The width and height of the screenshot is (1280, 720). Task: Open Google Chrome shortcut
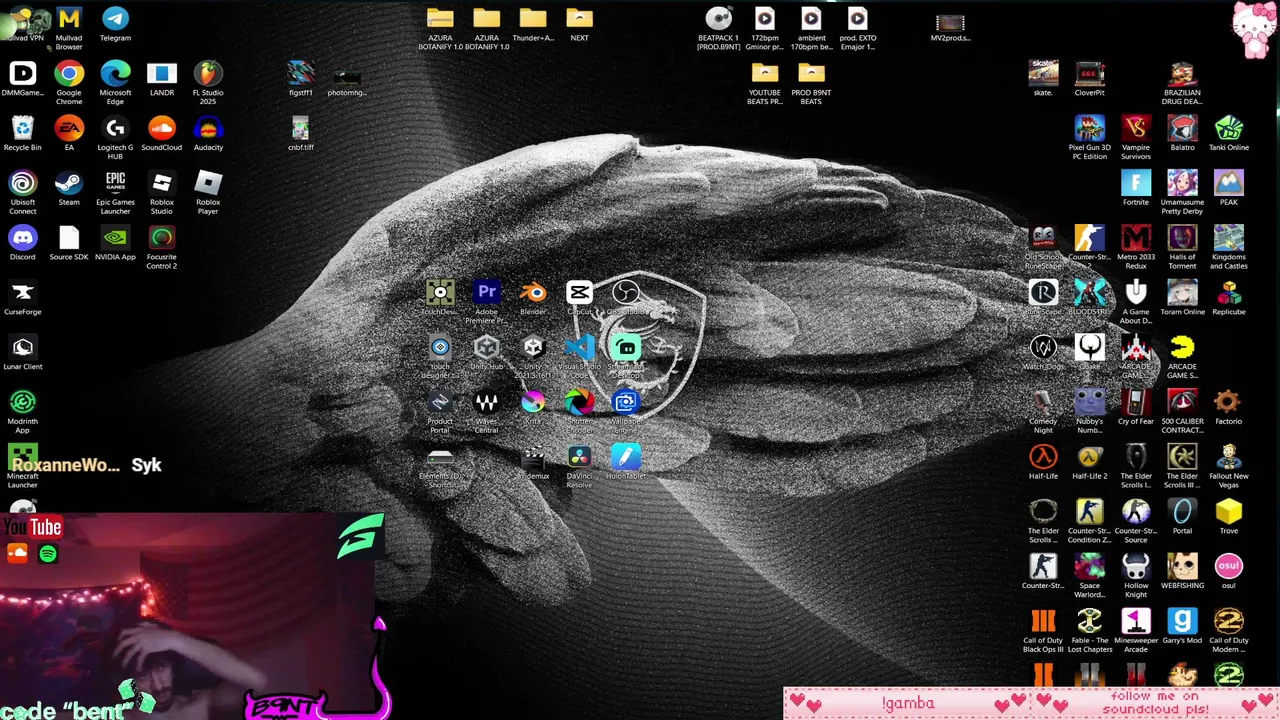(x=69, y=74)
